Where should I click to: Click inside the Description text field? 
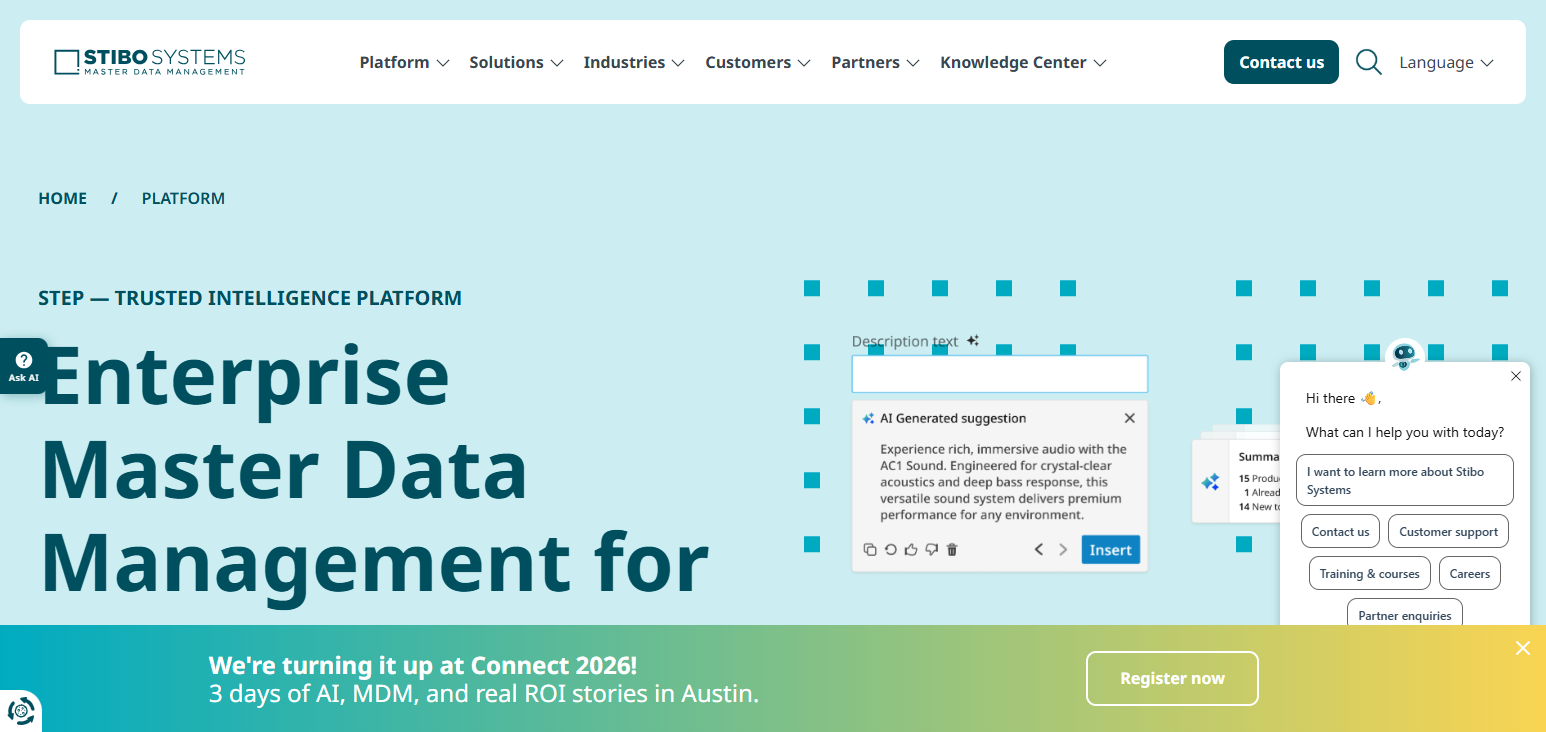[x=999, y=374]
